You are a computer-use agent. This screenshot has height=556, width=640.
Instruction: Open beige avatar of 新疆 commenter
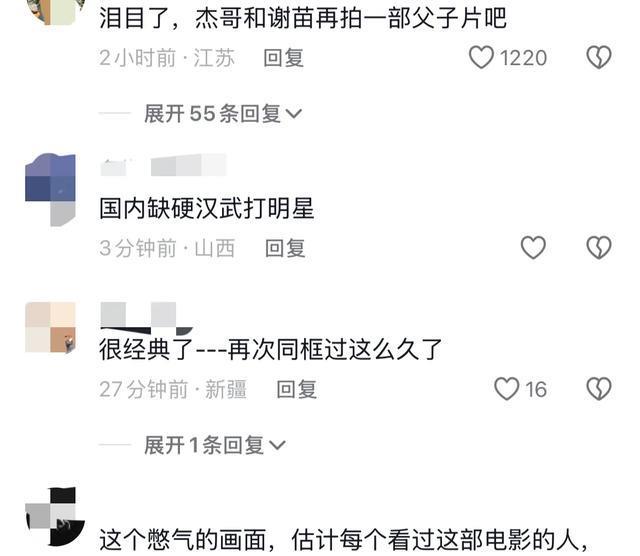50,327
